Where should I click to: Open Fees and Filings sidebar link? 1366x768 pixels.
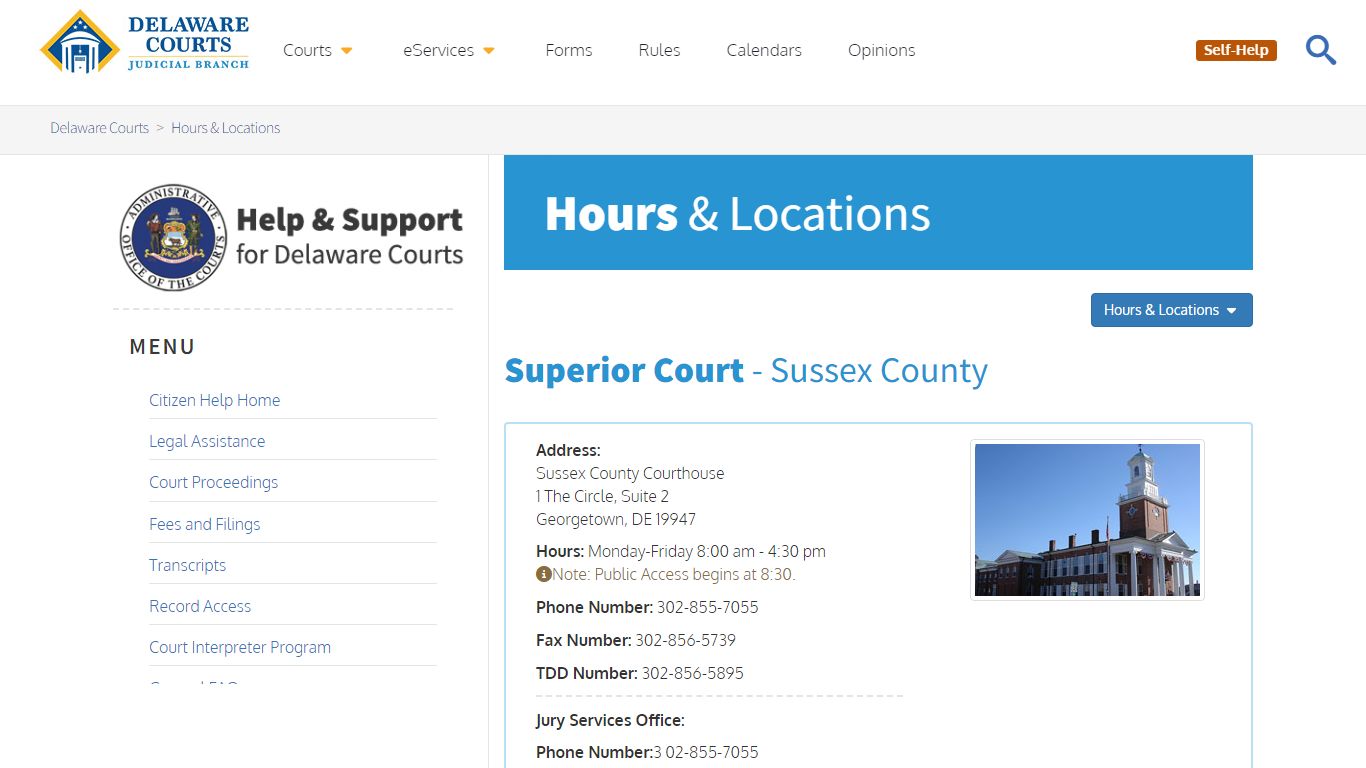click(204, 524)
